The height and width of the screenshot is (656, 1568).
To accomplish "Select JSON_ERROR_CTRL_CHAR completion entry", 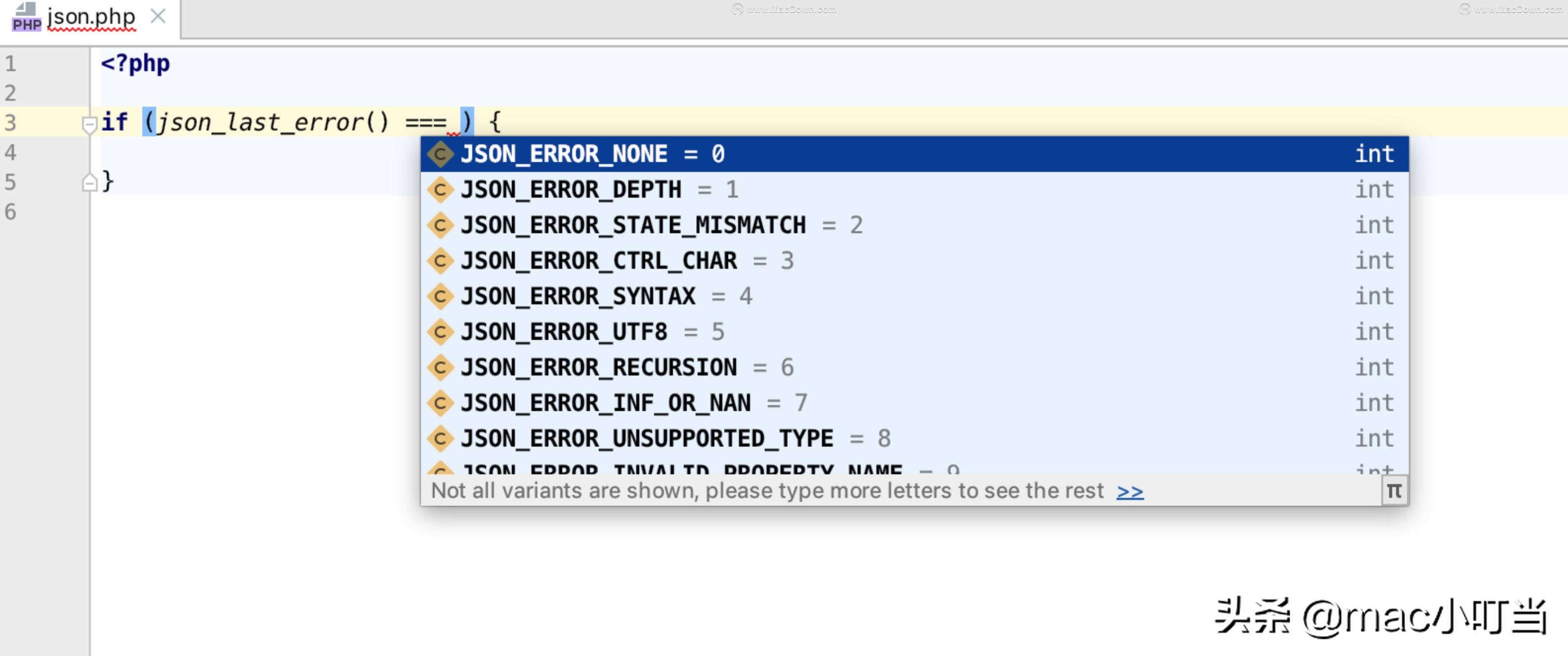I will (x=598, y=260).
